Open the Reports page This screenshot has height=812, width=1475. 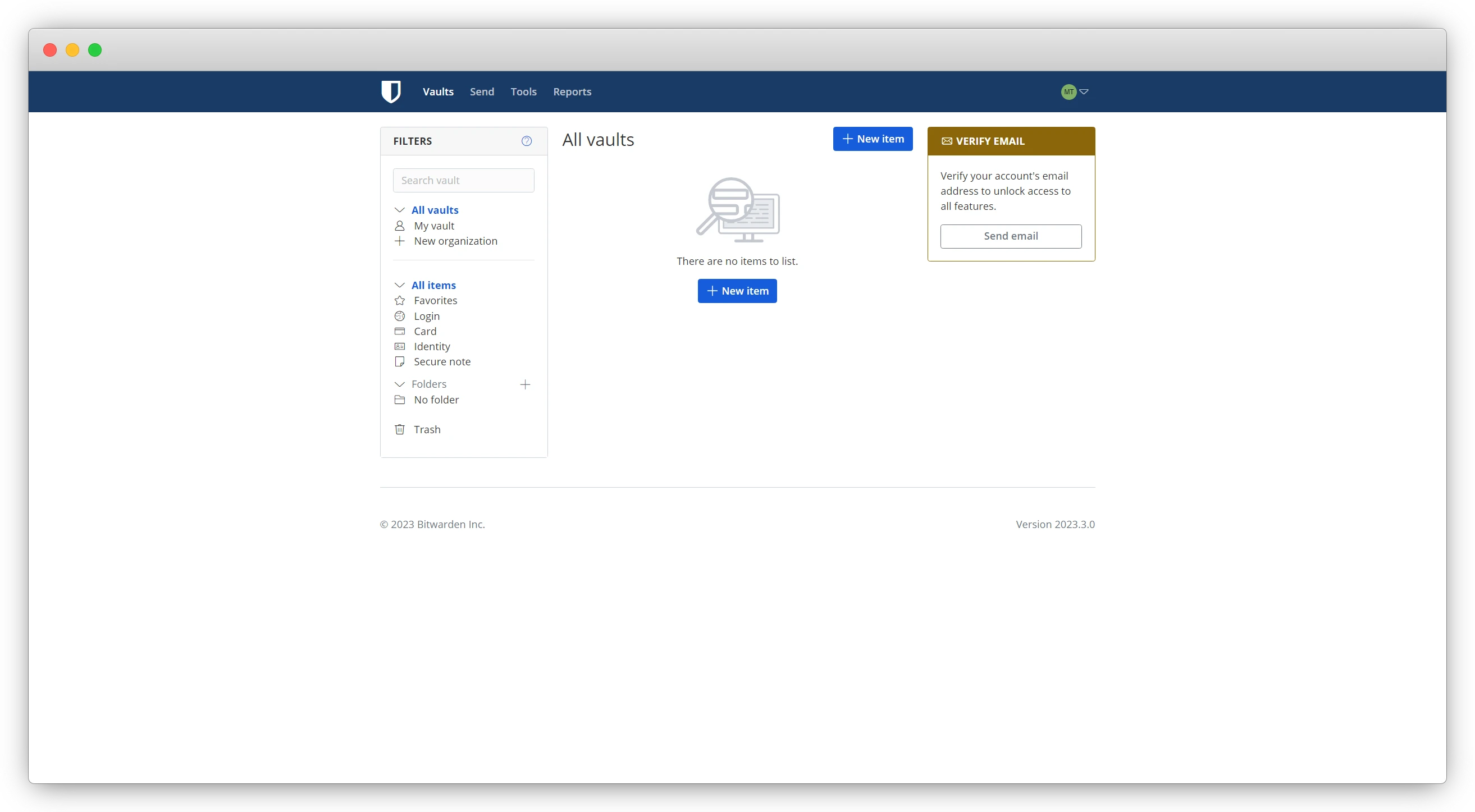coord(572,91)
